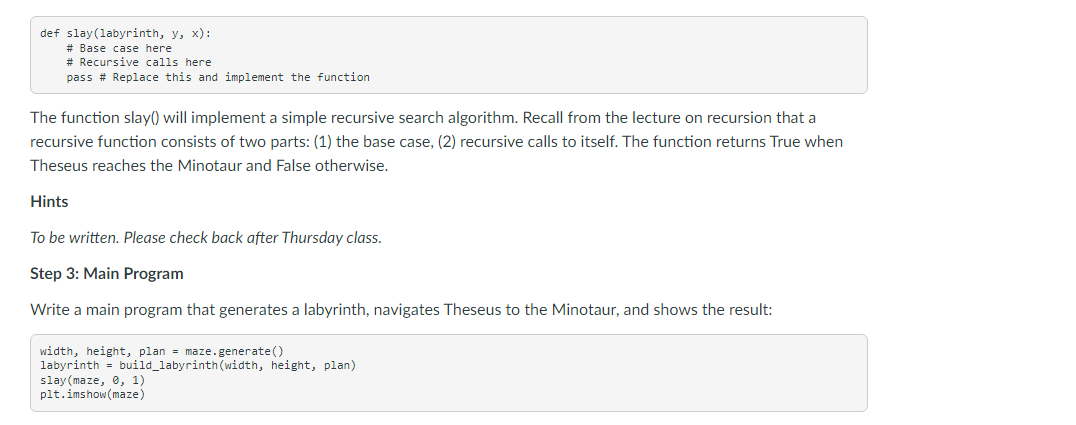Click the 'pass # Replace this' code line
1076x425 pixels.
[x=218, y=77]
